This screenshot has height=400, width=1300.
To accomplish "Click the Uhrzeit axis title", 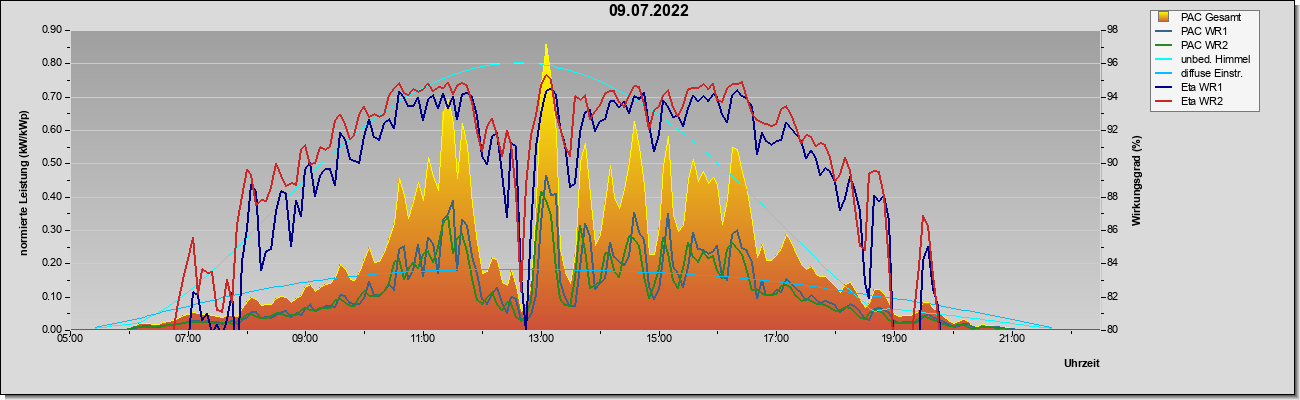I will coord(1082,363).
